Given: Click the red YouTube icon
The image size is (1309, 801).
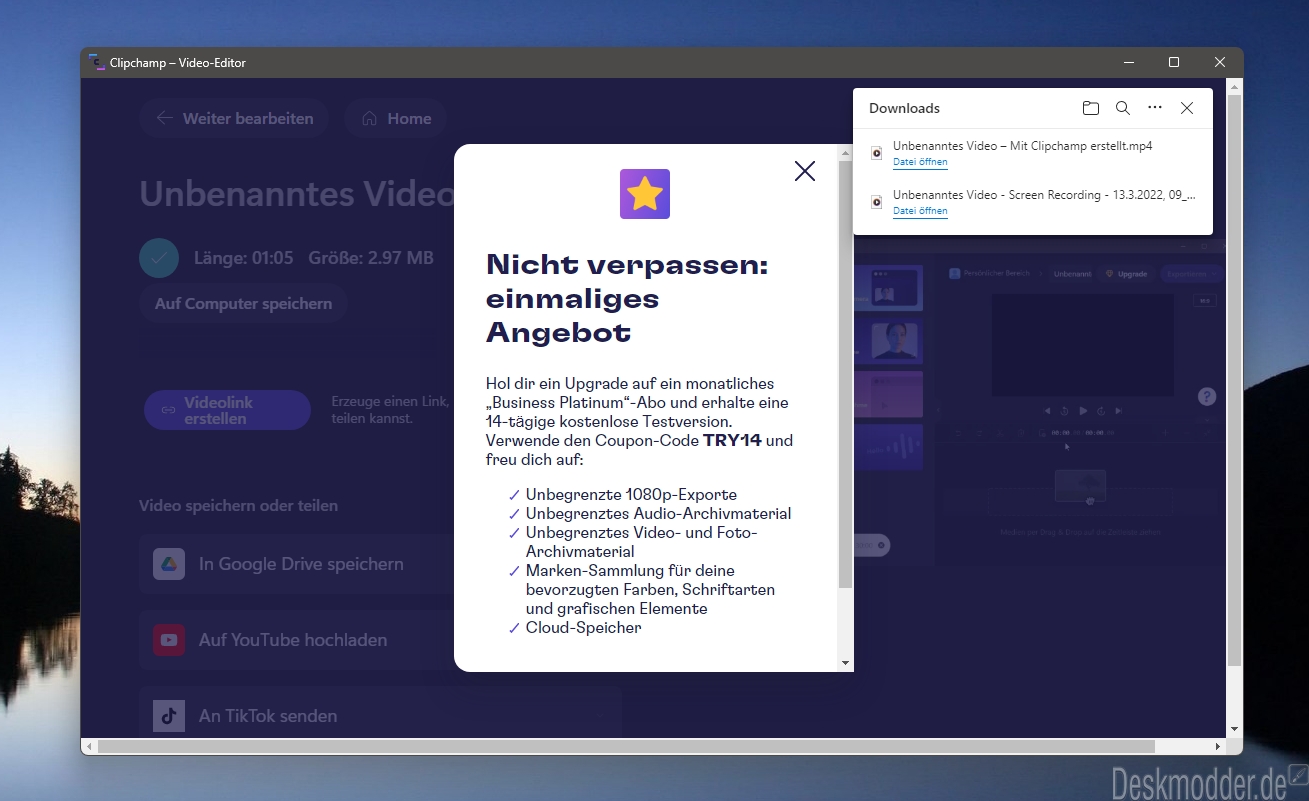Looking at the screenshot, I should click(169, 640).
